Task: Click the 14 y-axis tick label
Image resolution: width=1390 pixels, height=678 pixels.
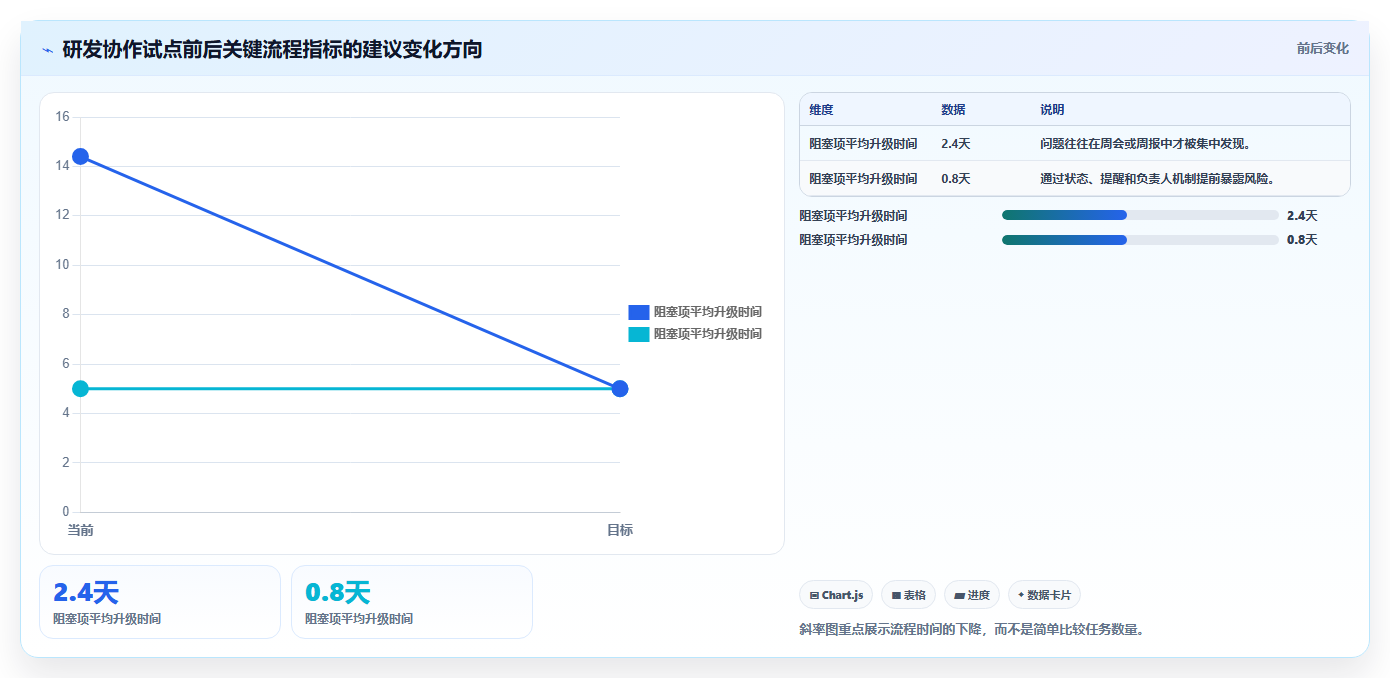Action: (x=62, y=166)
